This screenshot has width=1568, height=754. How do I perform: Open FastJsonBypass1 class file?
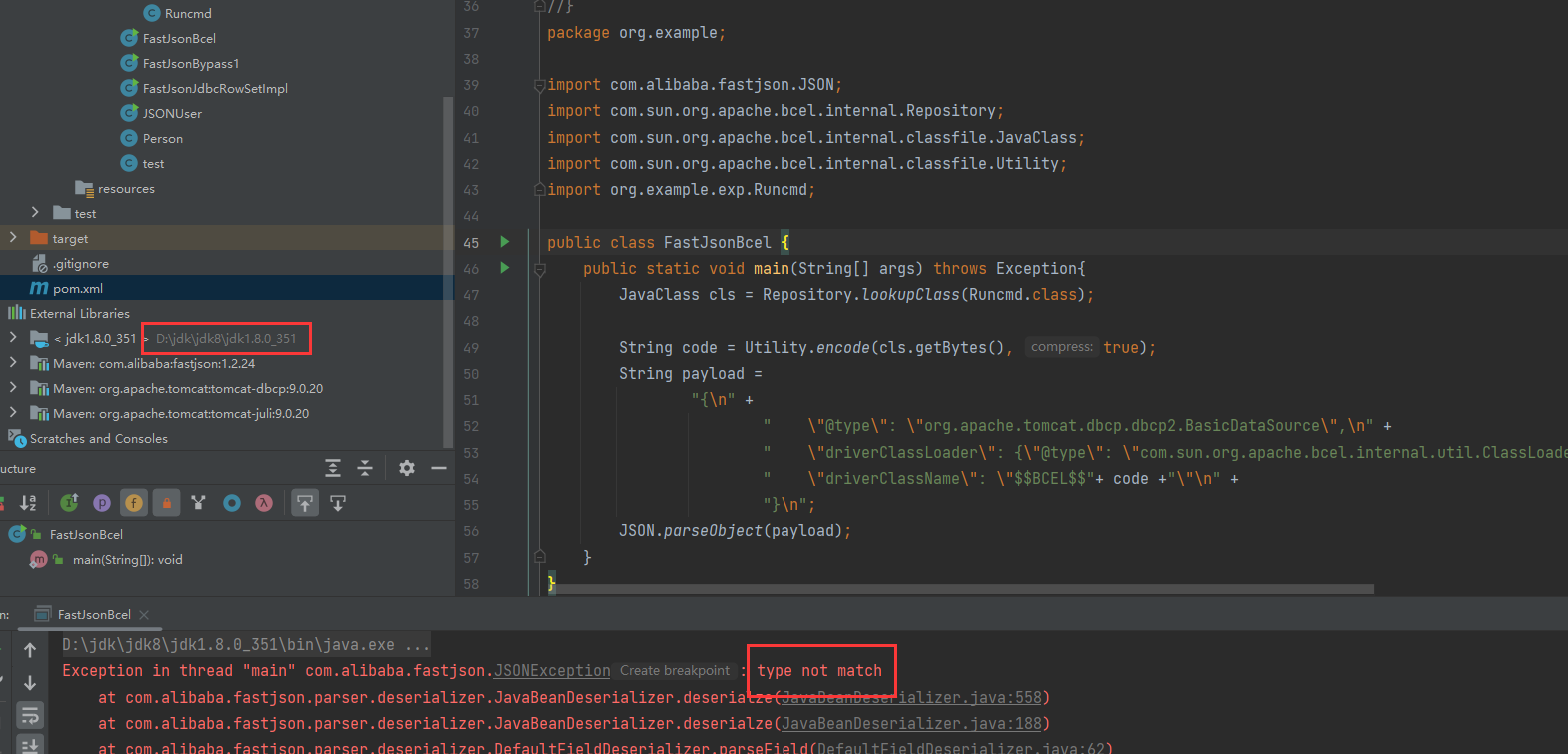pyautogui.click(x=191, y=63)
